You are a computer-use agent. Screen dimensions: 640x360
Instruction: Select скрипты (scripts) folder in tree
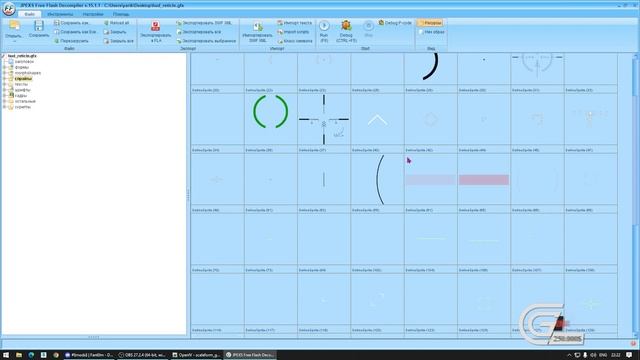(x=22, y=107)
